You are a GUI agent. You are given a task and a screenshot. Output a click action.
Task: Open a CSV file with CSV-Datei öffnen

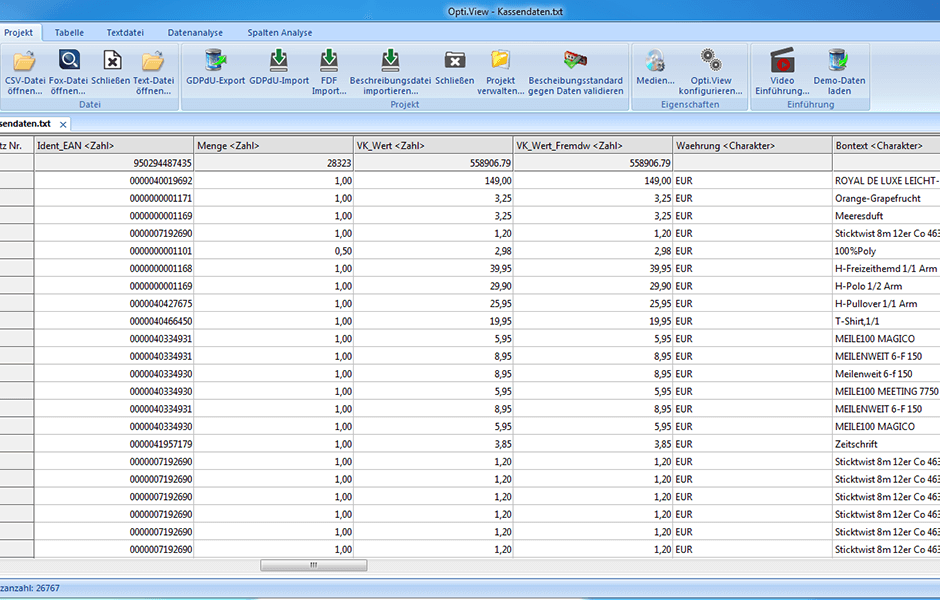coord(25,72)
